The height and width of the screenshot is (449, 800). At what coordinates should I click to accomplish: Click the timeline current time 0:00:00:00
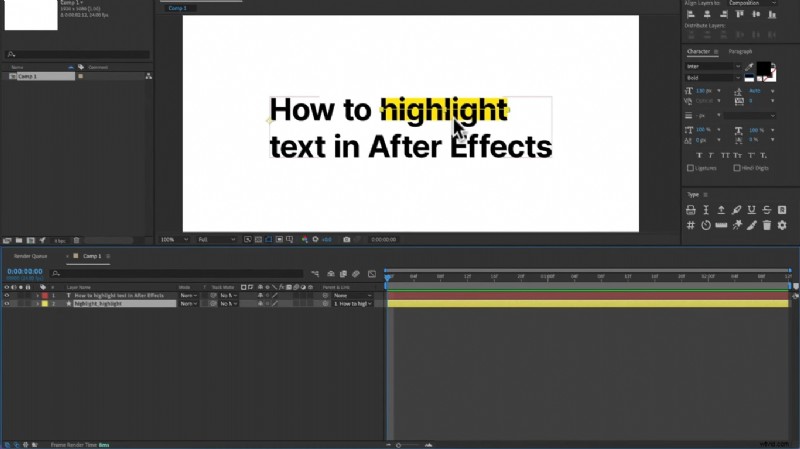(25, 272)
